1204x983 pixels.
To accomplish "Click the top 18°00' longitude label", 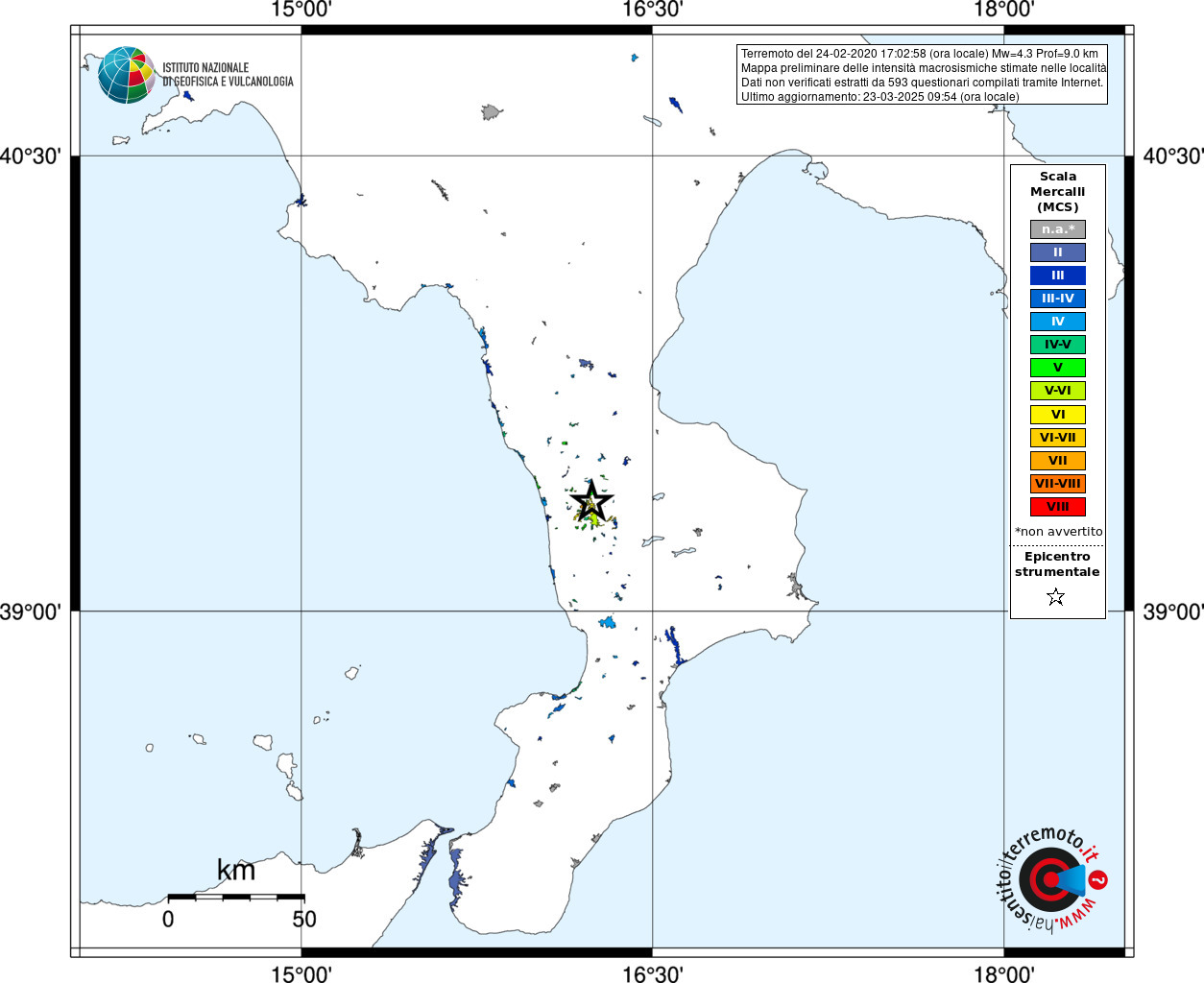I will (x=1004, y=10).
